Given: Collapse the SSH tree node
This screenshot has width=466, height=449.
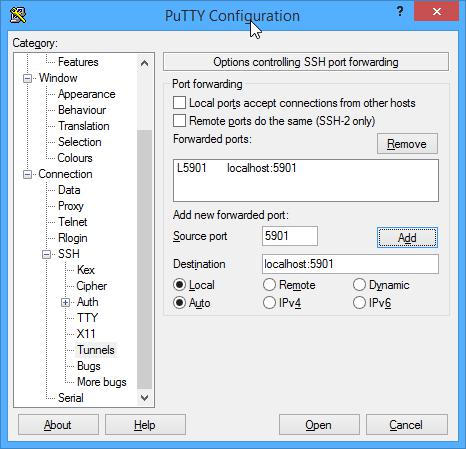Looking at the screenshot, I should point(47,254).
